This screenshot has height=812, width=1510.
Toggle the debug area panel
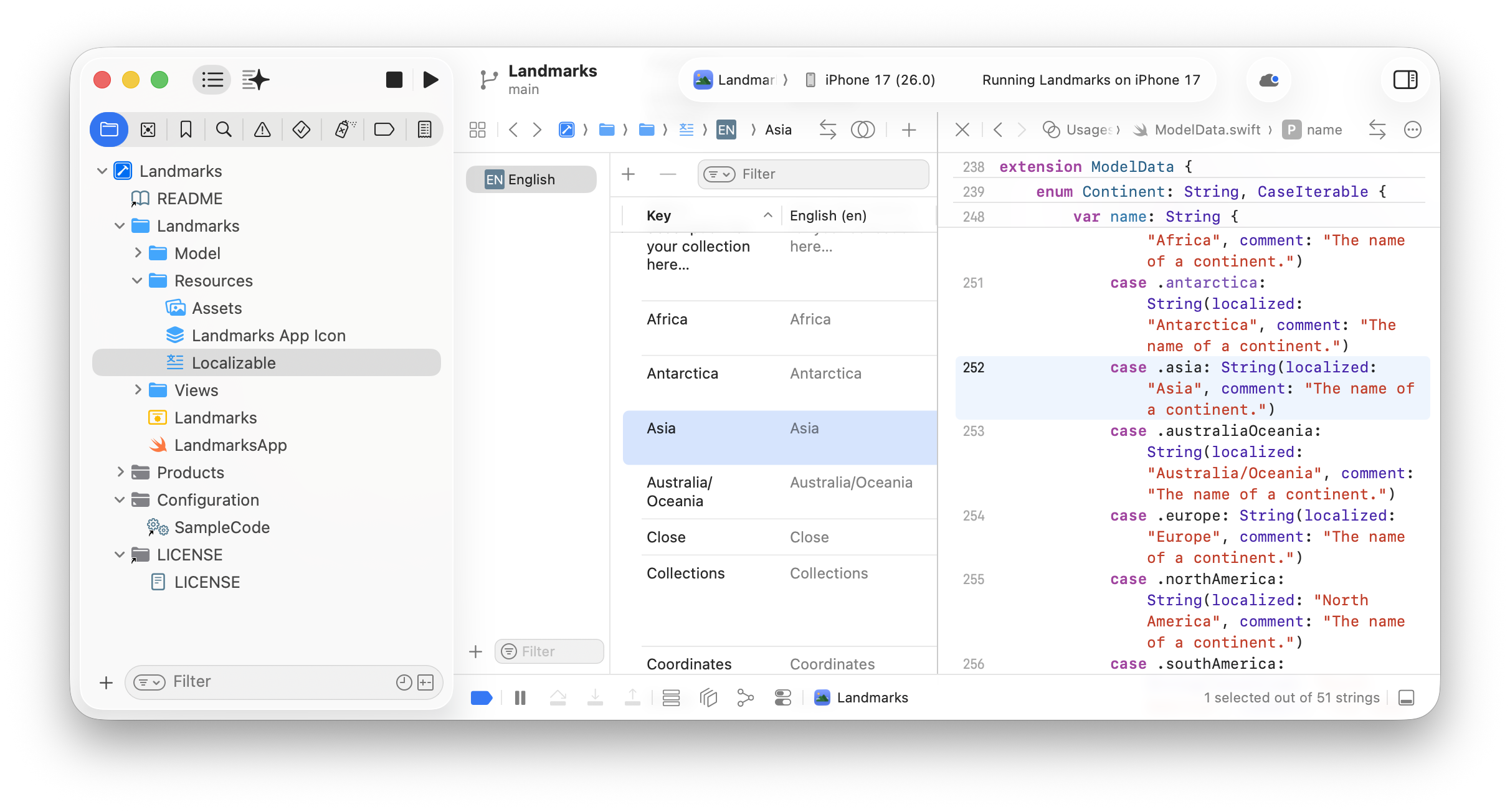(1407, 698)
